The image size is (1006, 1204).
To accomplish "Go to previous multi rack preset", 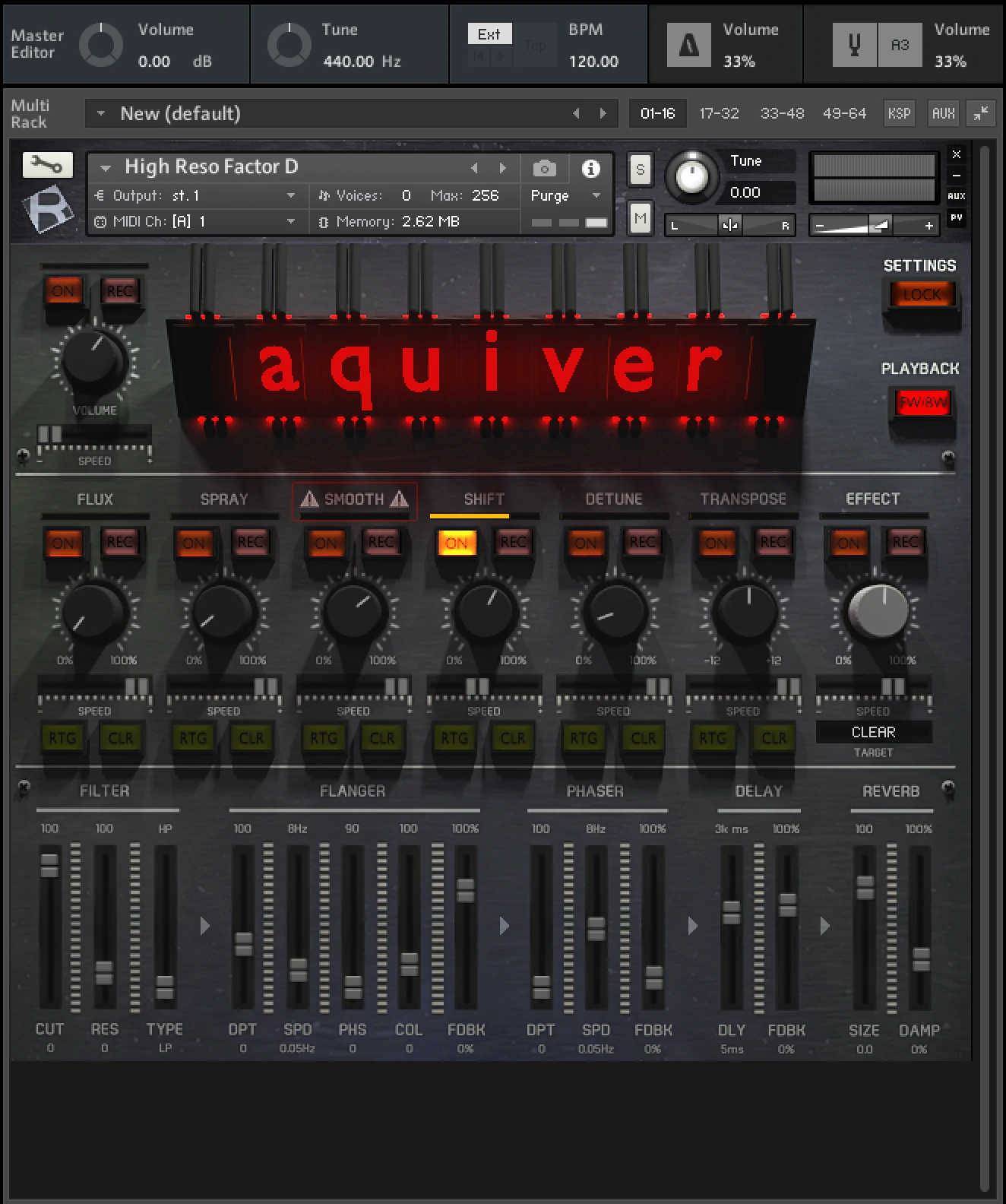I will (576, 113).
